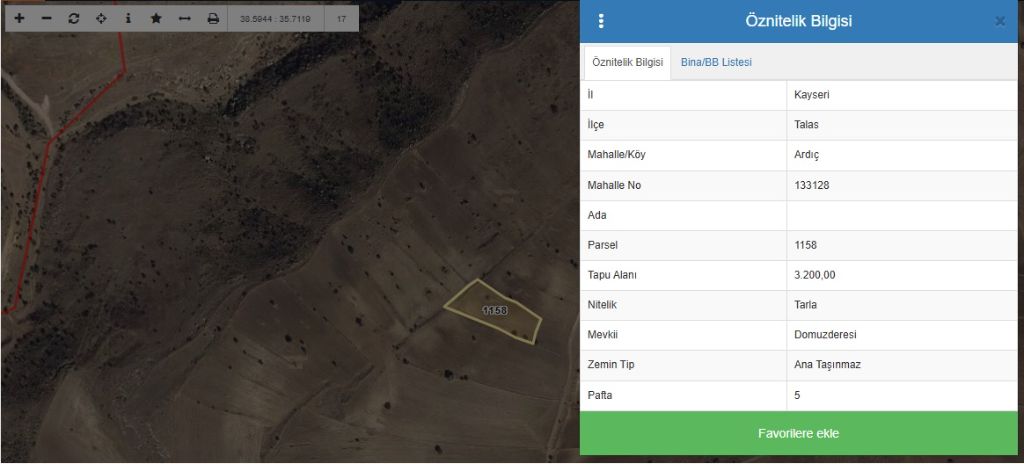
Task: Close the Öznitelik Bilgisi panel
Action: 1000,21
